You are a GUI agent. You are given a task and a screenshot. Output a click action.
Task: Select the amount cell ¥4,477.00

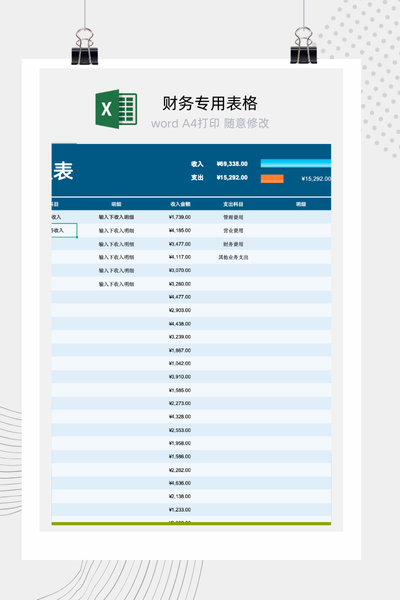[180, 297]
